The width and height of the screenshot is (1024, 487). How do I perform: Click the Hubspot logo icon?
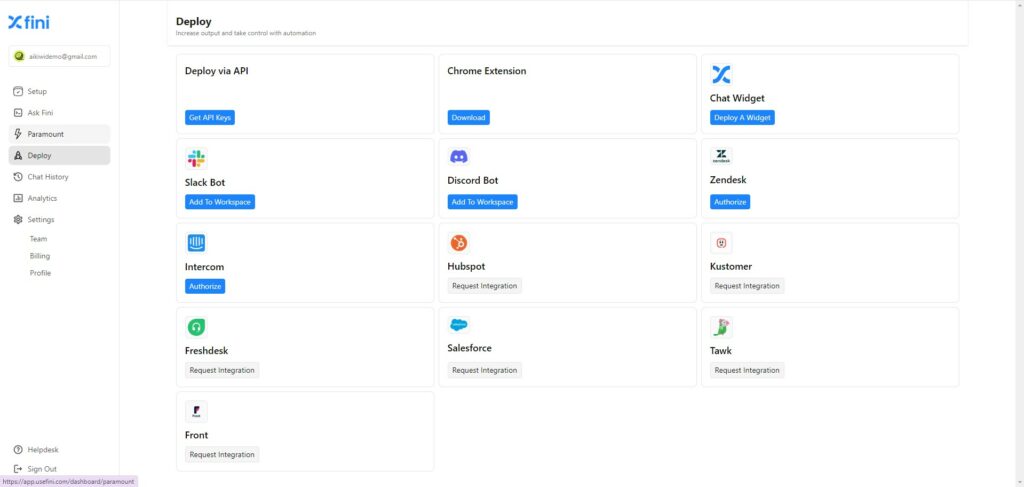coord(458,243)
